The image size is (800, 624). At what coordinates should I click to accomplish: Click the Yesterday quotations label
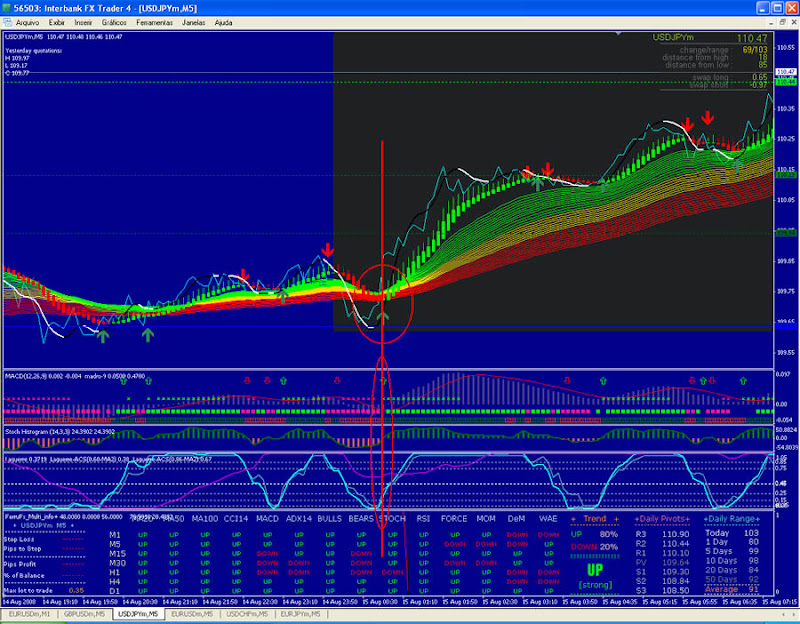(x=34, y=51)
